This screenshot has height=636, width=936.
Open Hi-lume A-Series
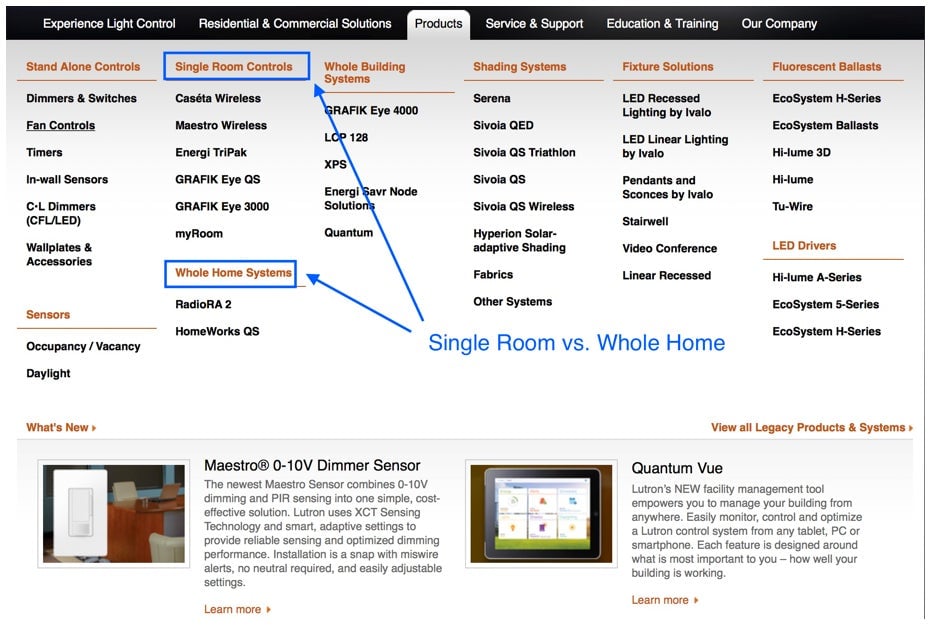pyautogui.click(x=817, y=277)
